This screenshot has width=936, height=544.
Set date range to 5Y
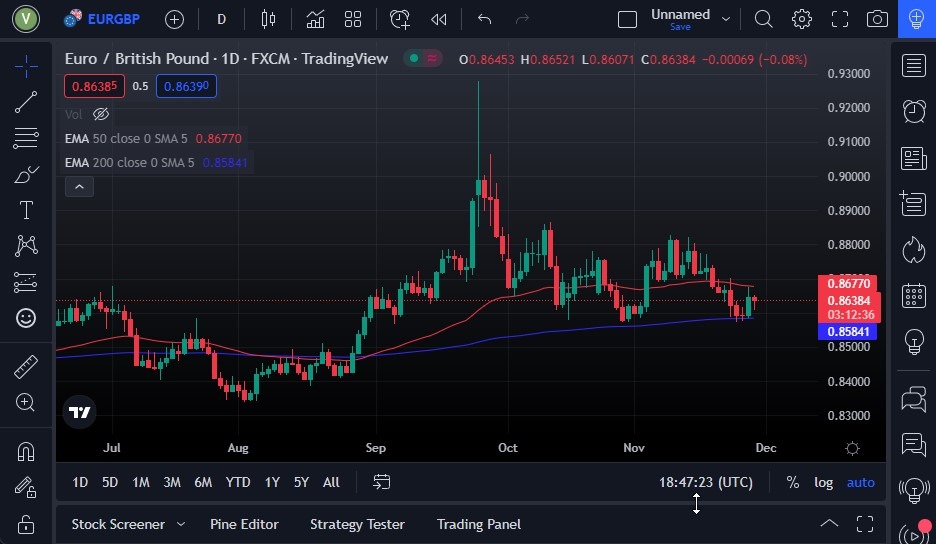click(x=301, y=482)
